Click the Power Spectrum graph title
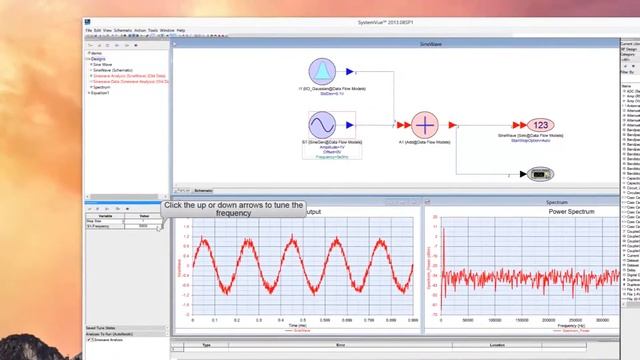Screen dimensions: 640x360 pyautogui.click(x=571, y=211)
